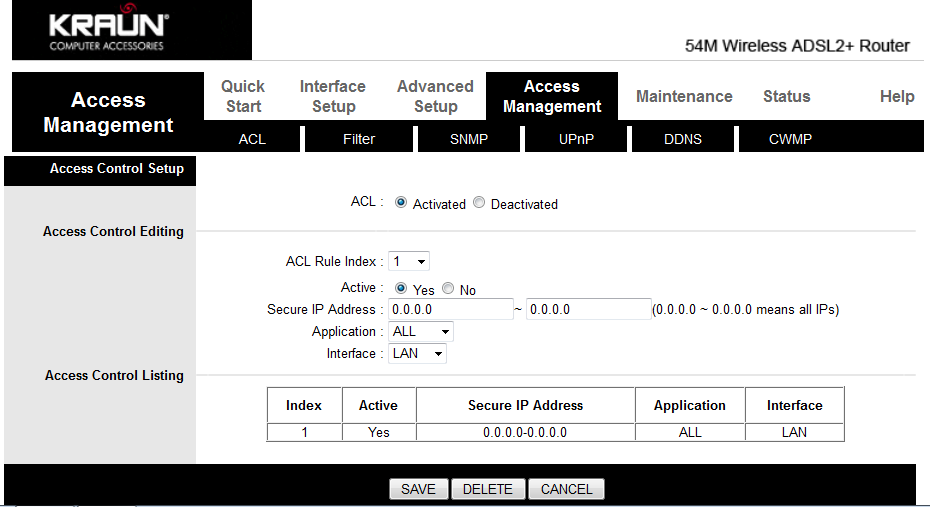Expand the Application dropdown
This screenshot has width=930, height=507.
(x=421, y=332)
